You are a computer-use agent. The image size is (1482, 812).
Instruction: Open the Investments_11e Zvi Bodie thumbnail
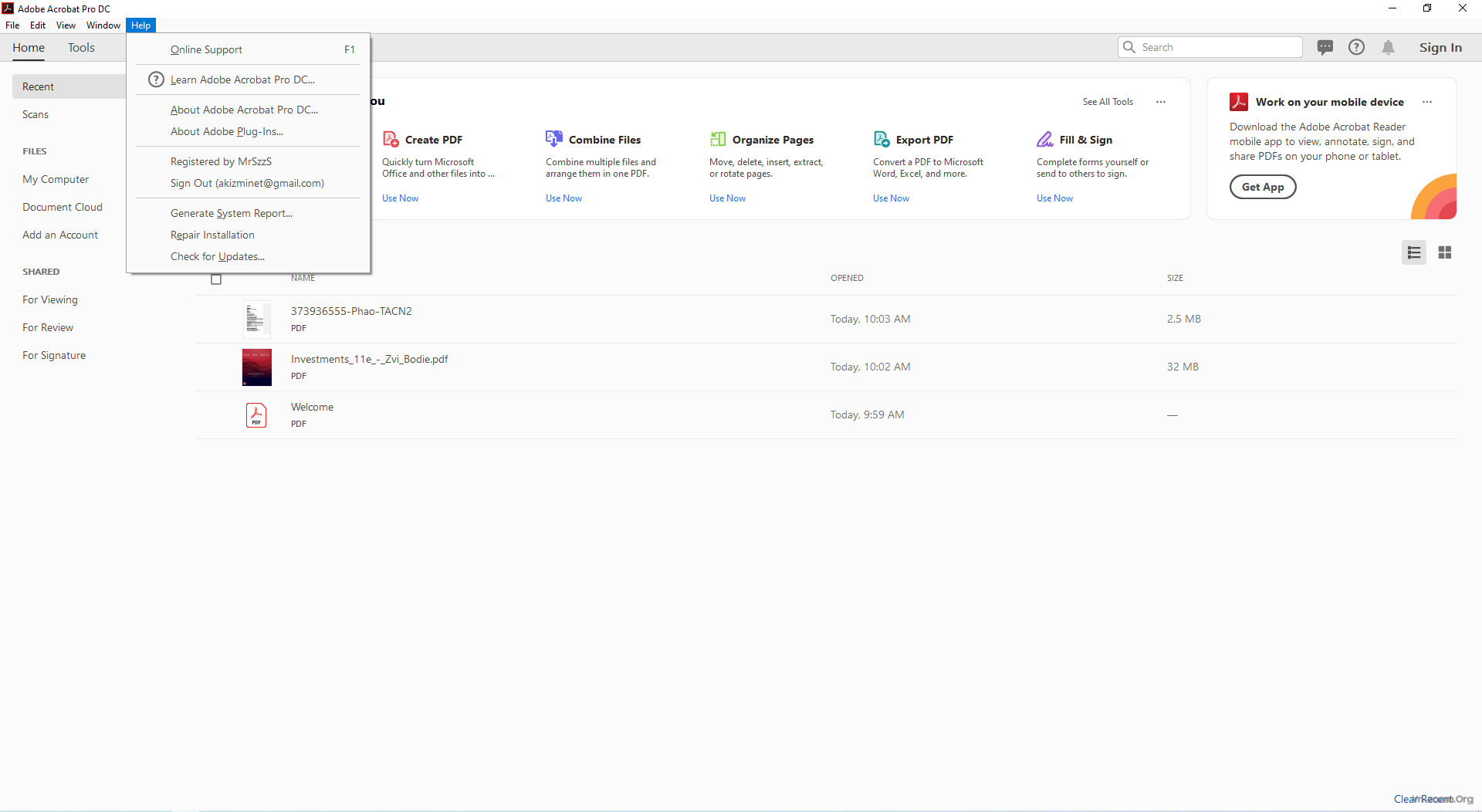coord(257,367)
